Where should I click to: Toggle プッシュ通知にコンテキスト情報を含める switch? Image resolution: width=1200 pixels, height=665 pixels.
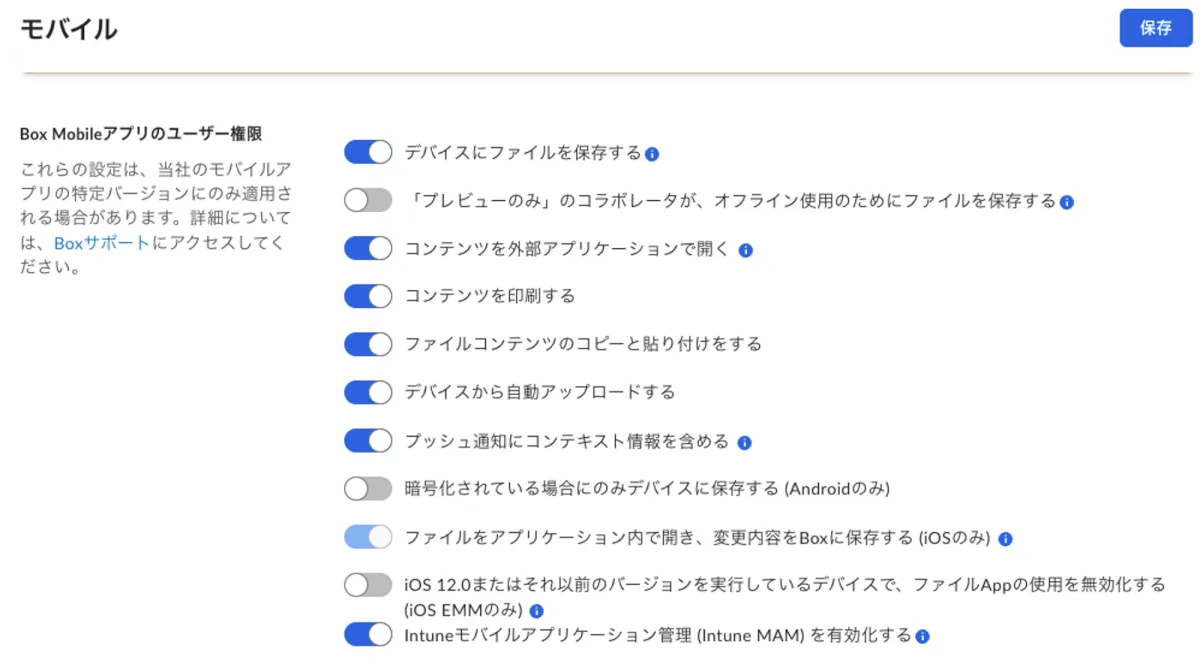pyautogui.click(x=368, y=441)
